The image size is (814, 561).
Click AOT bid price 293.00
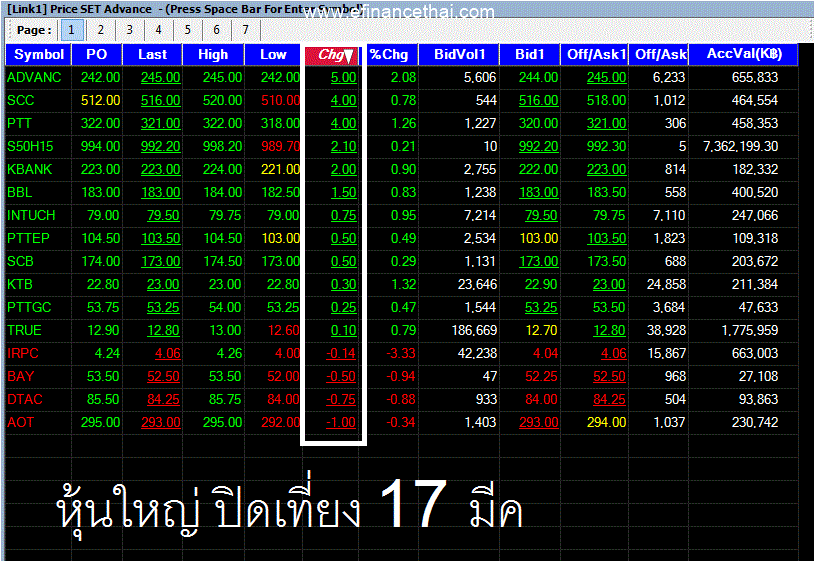[539, 422]
